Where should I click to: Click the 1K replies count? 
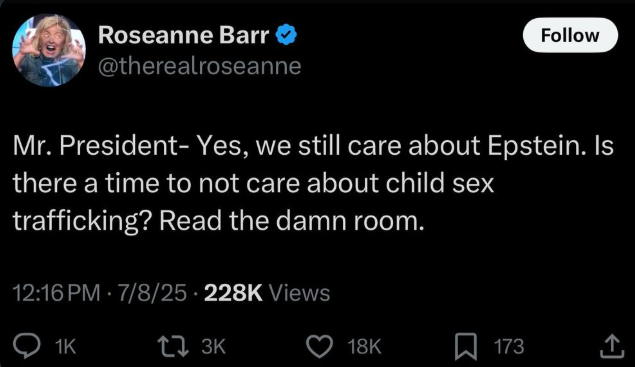(x=65, y=346)
